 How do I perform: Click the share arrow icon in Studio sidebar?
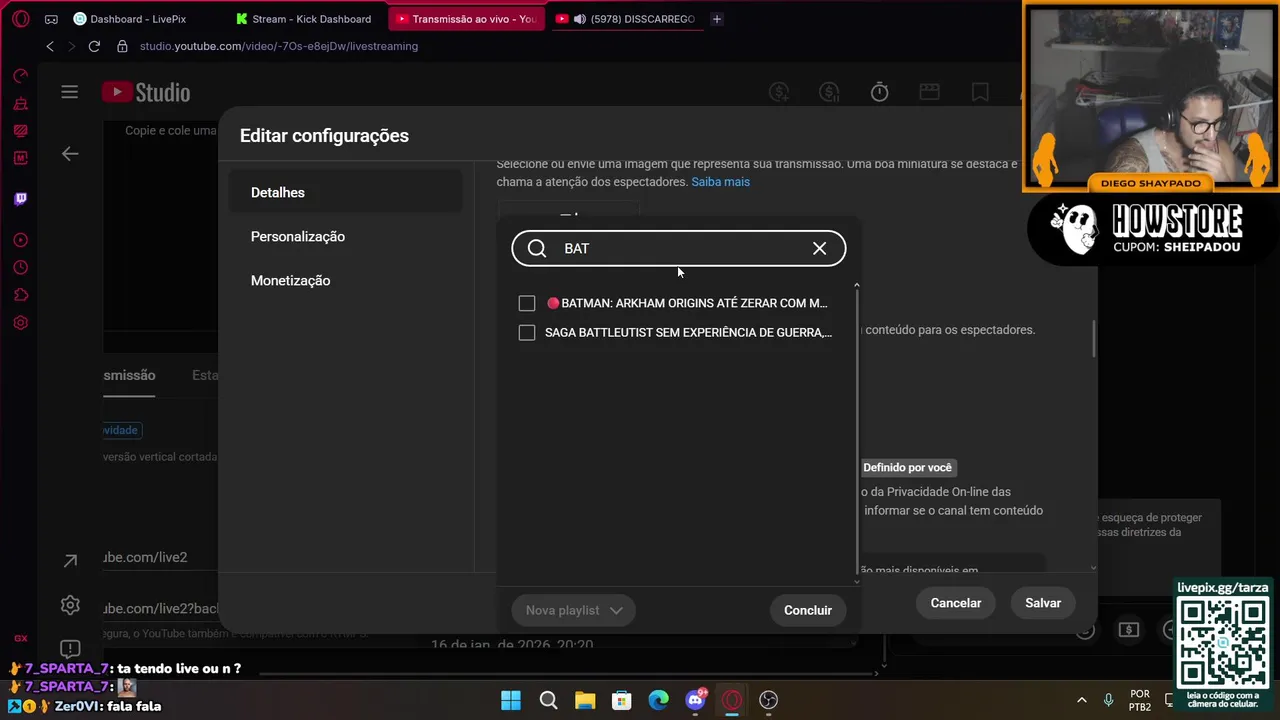point(70,561)
